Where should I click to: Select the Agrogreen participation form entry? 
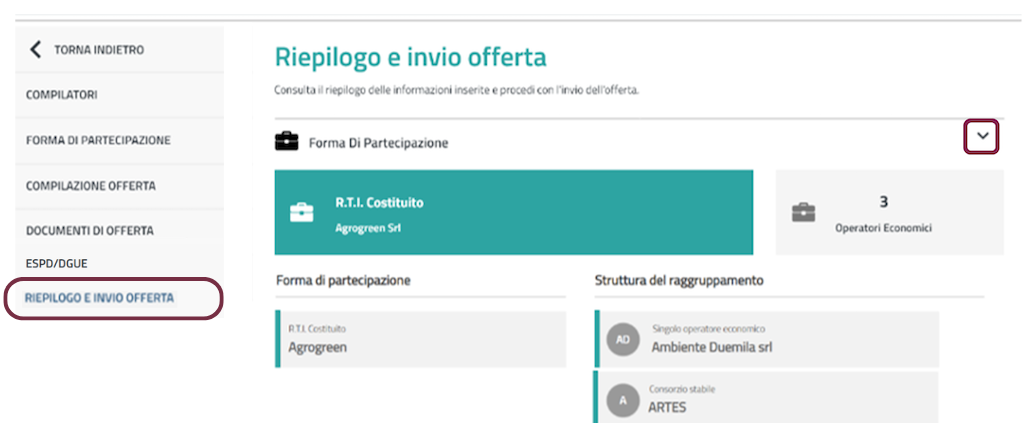click(420, 340)
